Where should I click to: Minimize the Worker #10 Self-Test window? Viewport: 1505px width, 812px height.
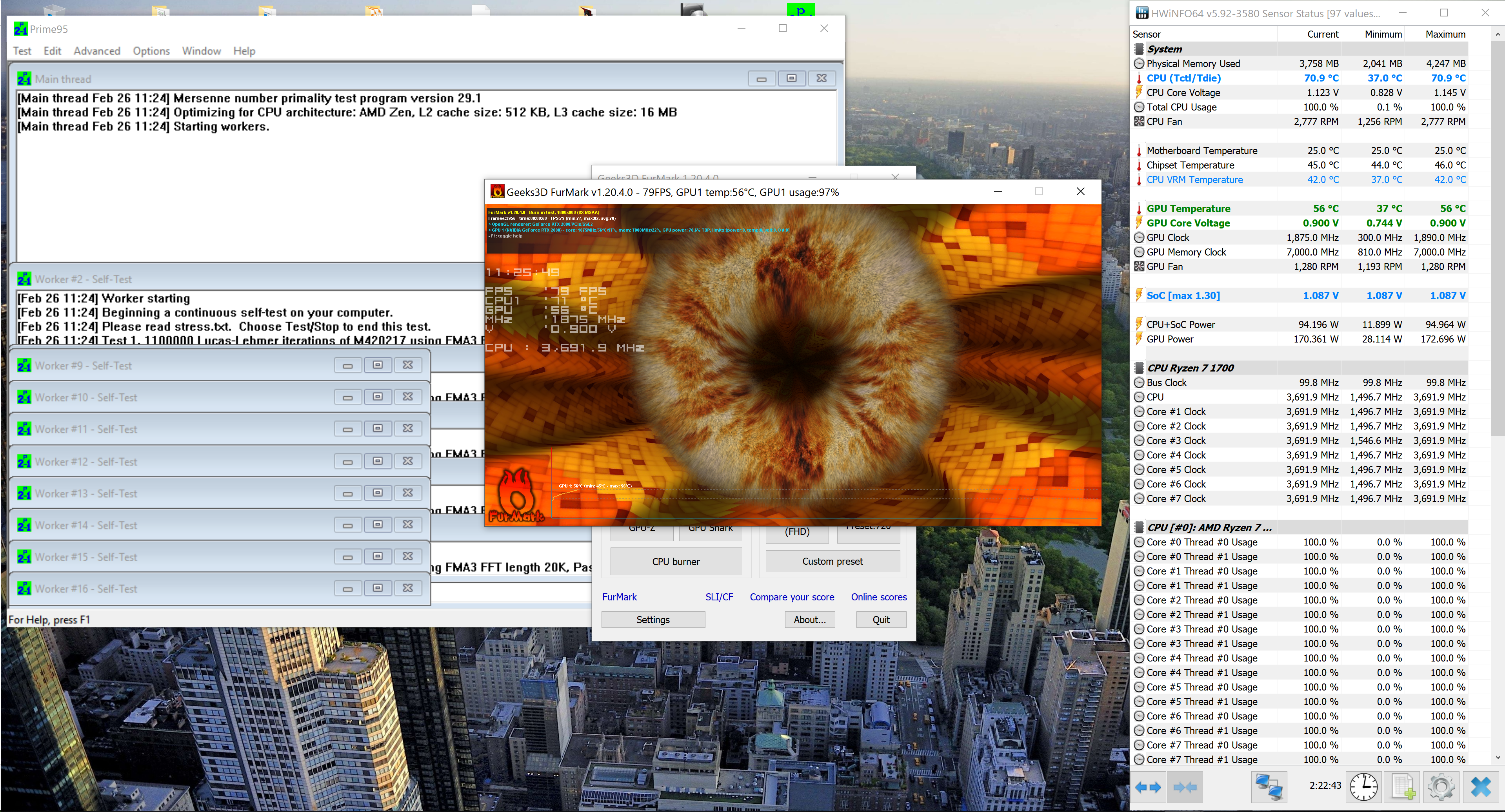(347, 397)
